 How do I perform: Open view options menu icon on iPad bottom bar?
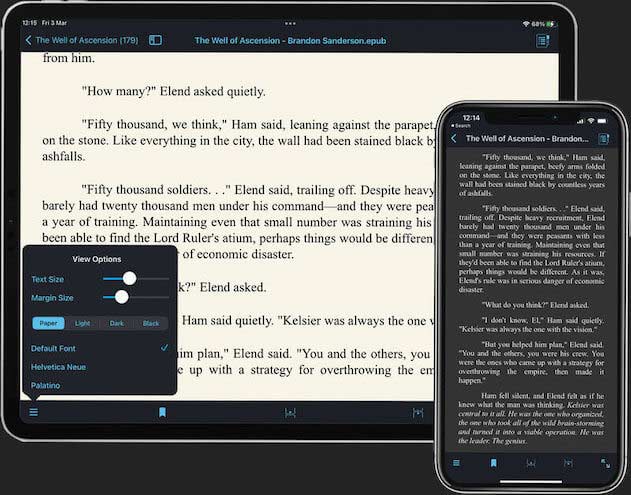point(34,412)
